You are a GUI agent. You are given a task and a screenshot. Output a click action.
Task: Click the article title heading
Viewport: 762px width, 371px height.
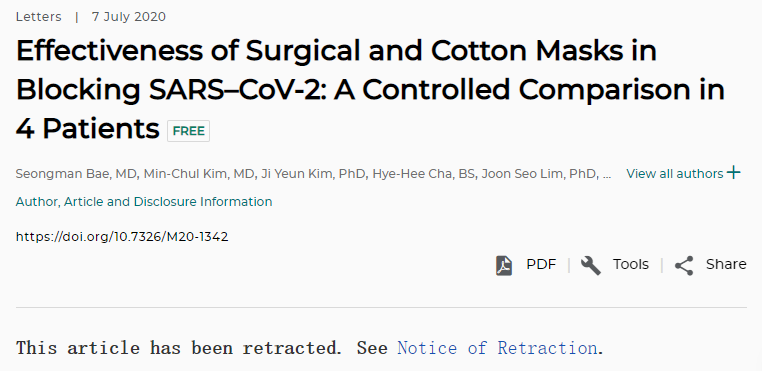[370, 89]
